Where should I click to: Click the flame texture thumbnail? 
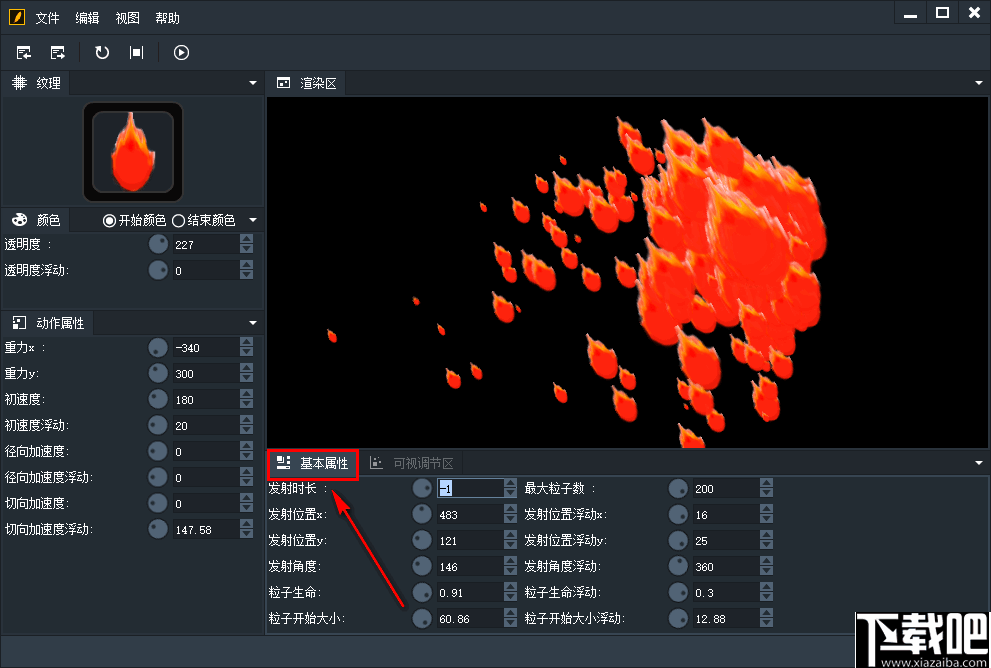133,152
